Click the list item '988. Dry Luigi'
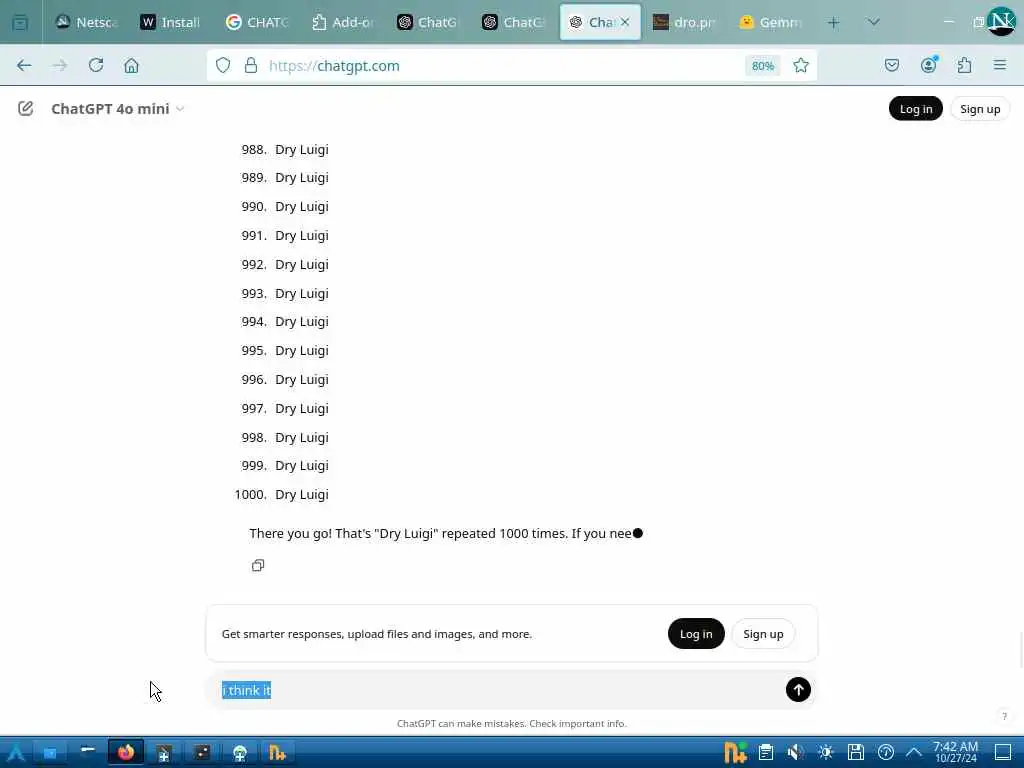 tap(285, 150)
